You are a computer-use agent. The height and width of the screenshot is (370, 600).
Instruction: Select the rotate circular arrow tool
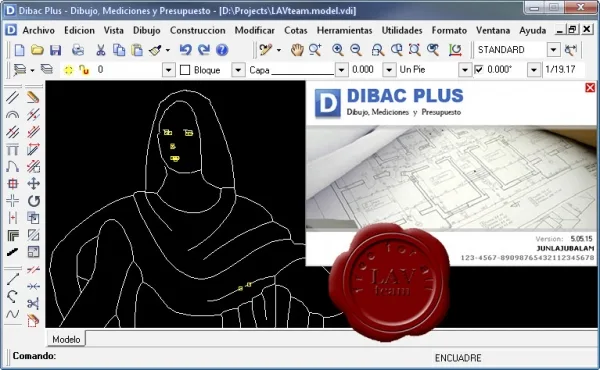(33, 201)
